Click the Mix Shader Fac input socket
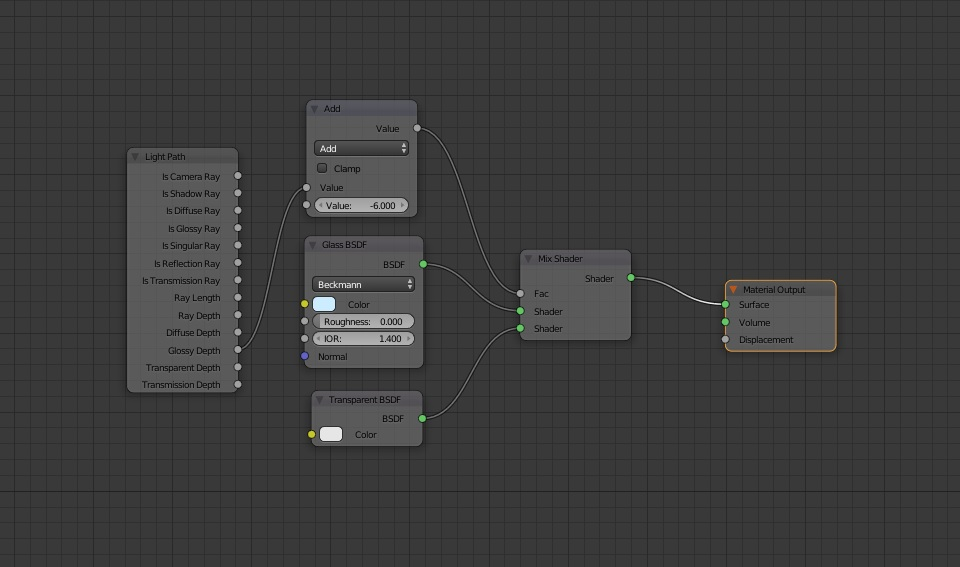Viewport: 960px width, 567px height. point(520,294)
